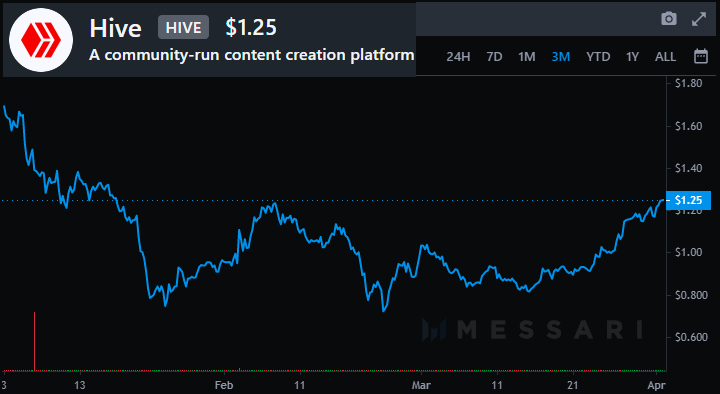Click the blue $1.25 current price label
This screenshot has height=394, width=720.
688,200
